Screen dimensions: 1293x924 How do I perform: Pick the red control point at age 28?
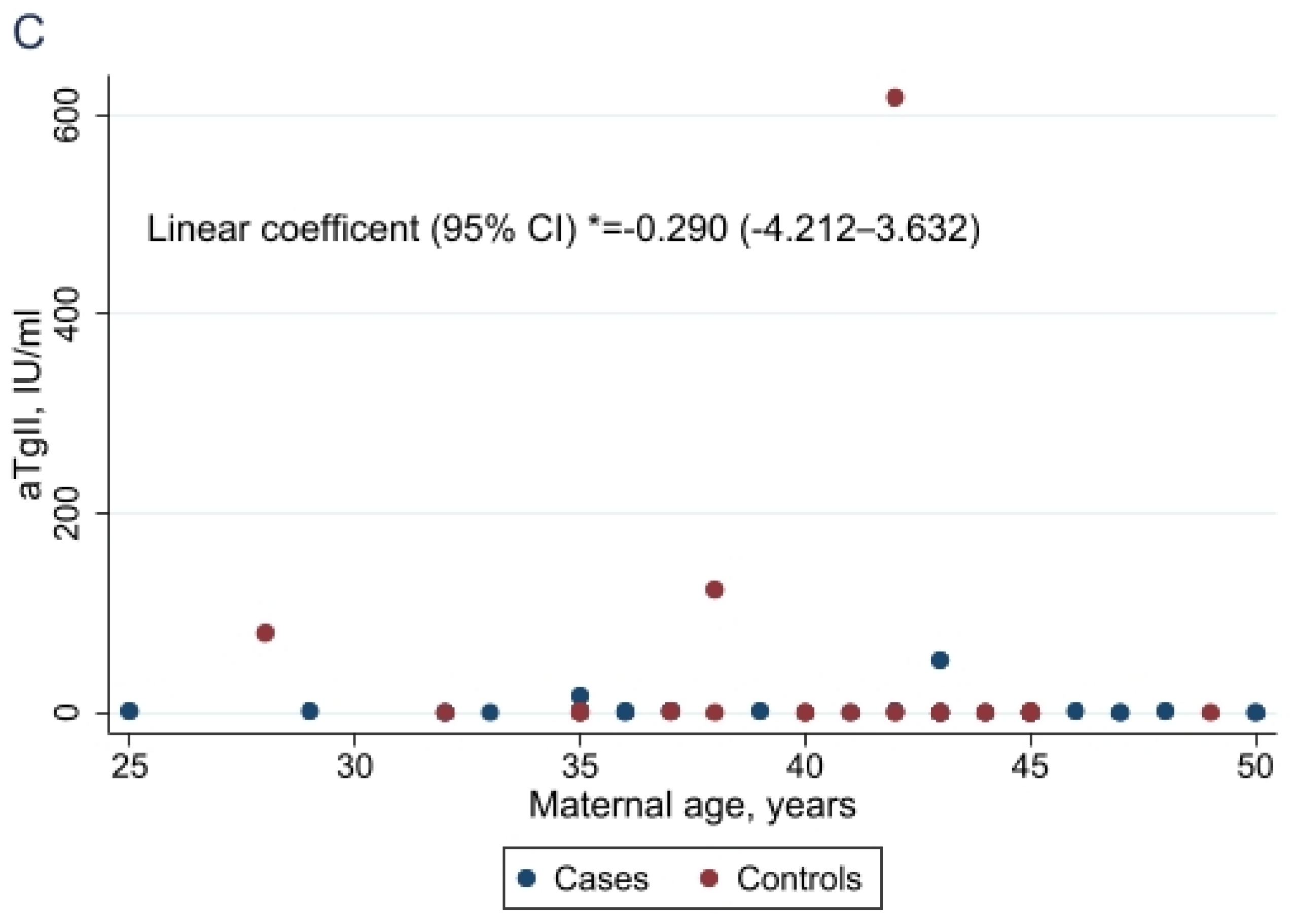[265, 633]
